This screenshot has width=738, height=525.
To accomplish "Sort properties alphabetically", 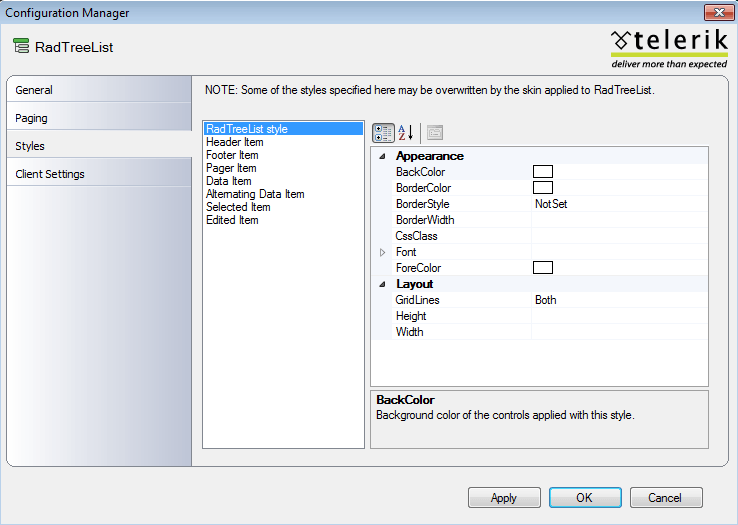I will [405, 133].
